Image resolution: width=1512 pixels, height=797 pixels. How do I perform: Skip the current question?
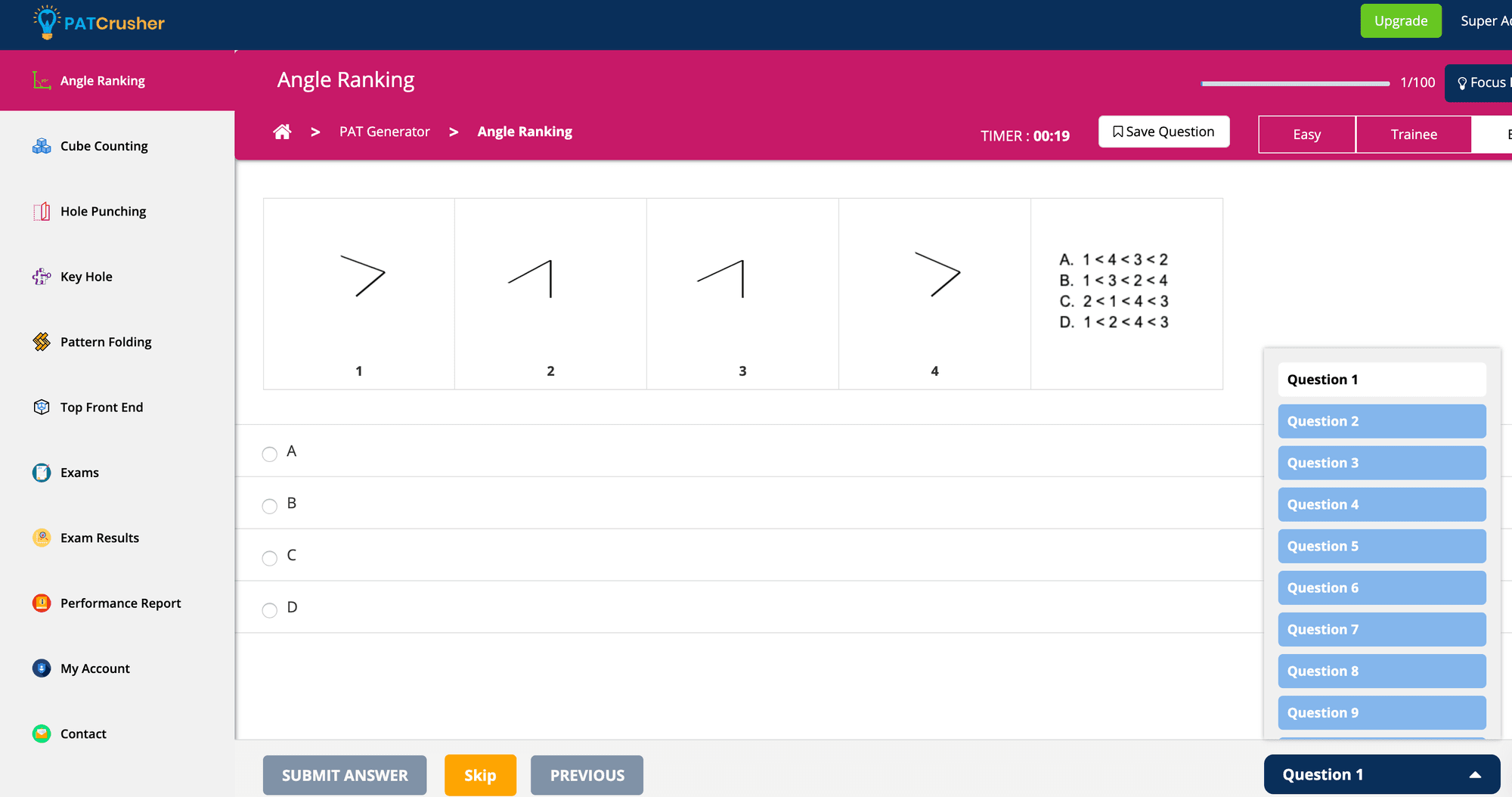click(x=480, y=775)
